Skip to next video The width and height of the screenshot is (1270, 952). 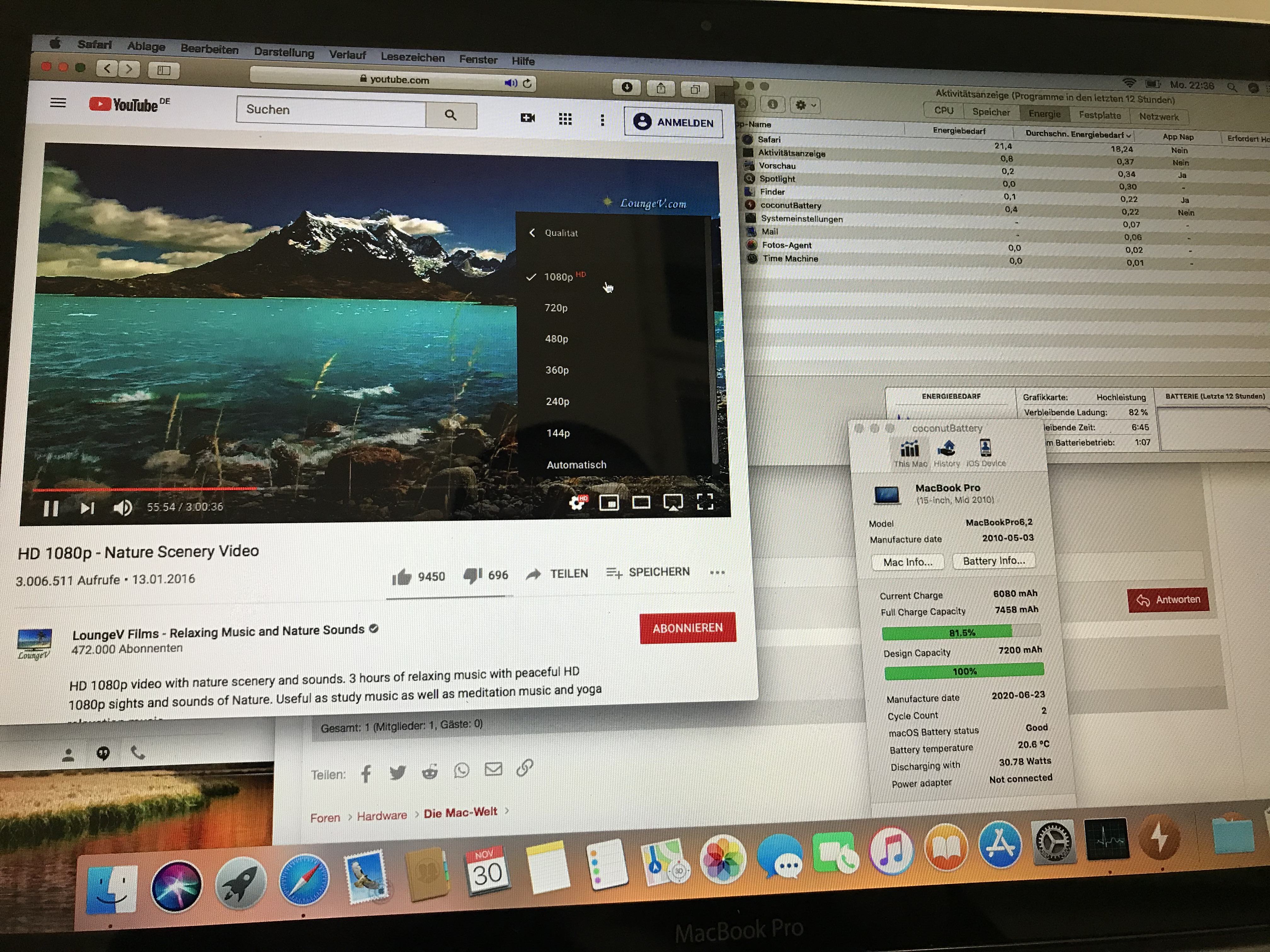(x=87, y=508)
